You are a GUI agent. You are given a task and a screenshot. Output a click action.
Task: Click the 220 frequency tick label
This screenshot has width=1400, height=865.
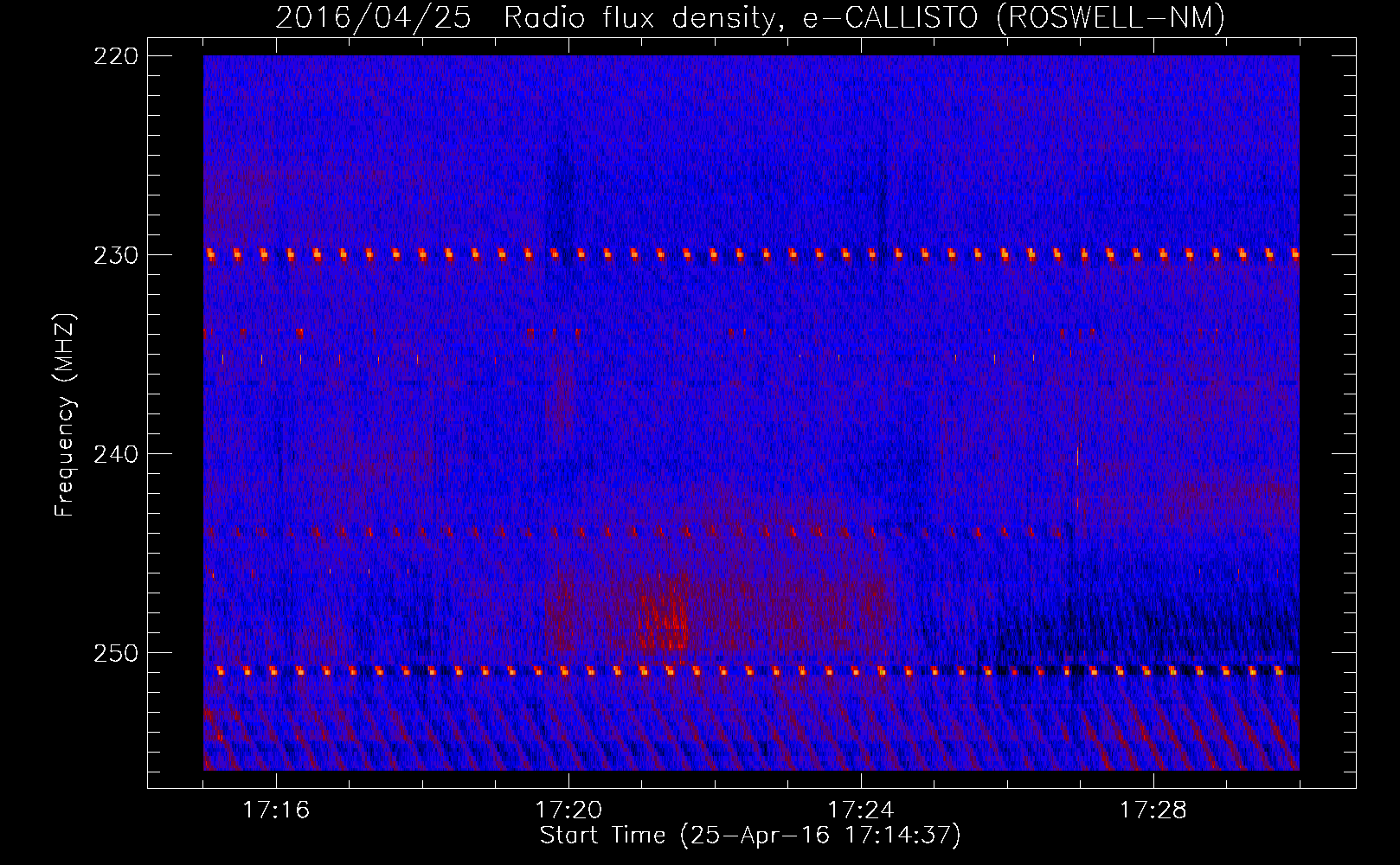click(116, 56)
